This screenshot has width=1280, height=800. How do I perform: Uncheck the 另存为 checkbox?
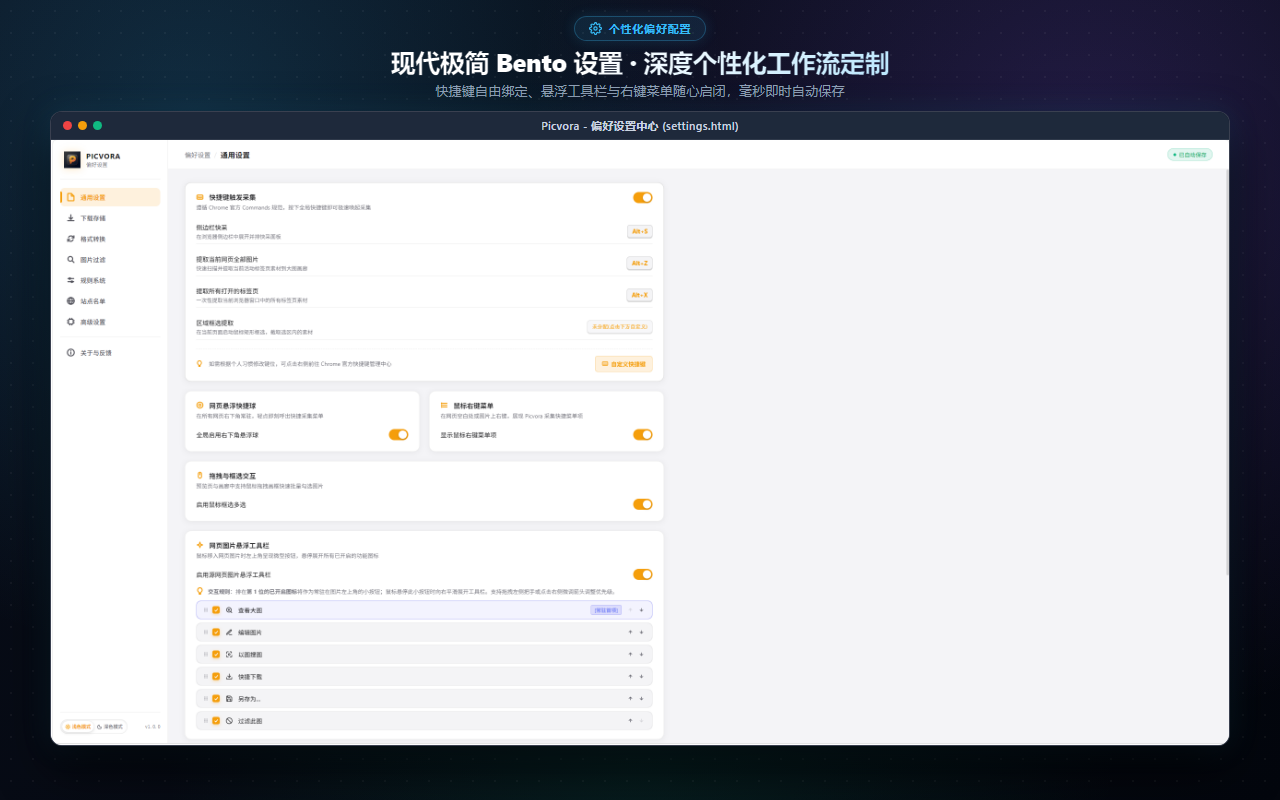click(x=216, y=698)
